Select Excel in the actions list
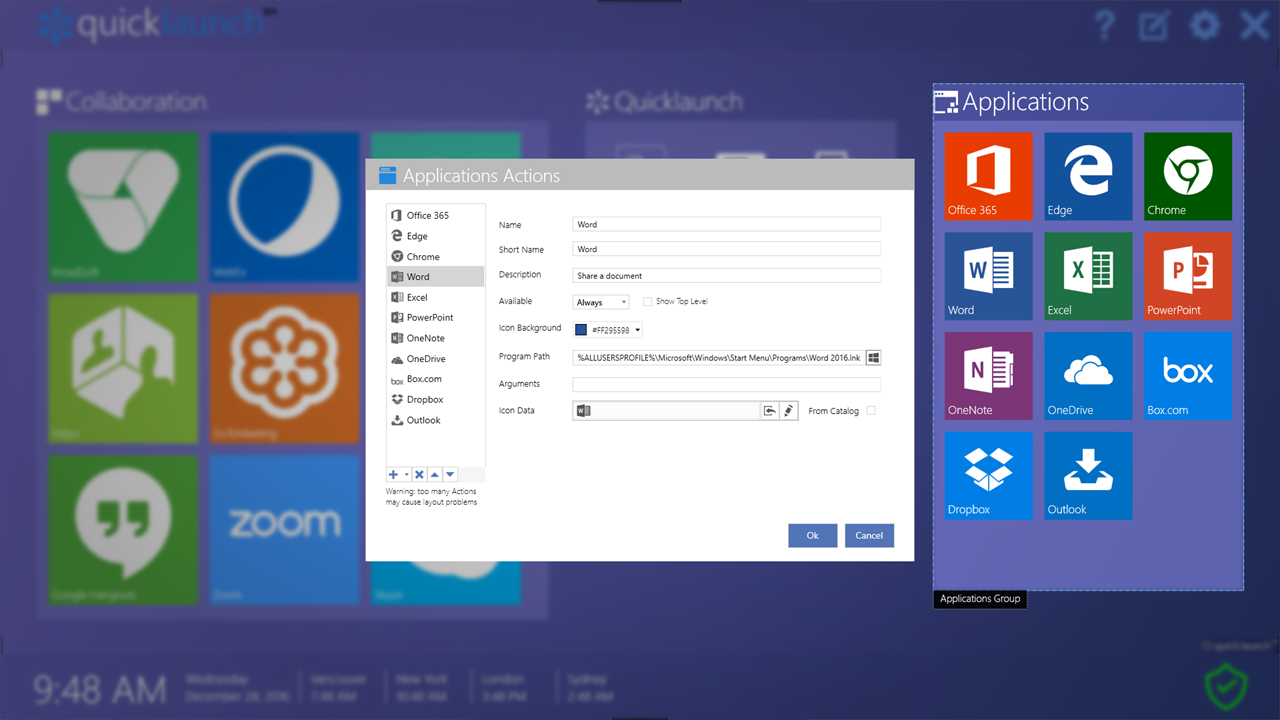The height and width of the screenshot is (720, 1280). click(436, 297)
